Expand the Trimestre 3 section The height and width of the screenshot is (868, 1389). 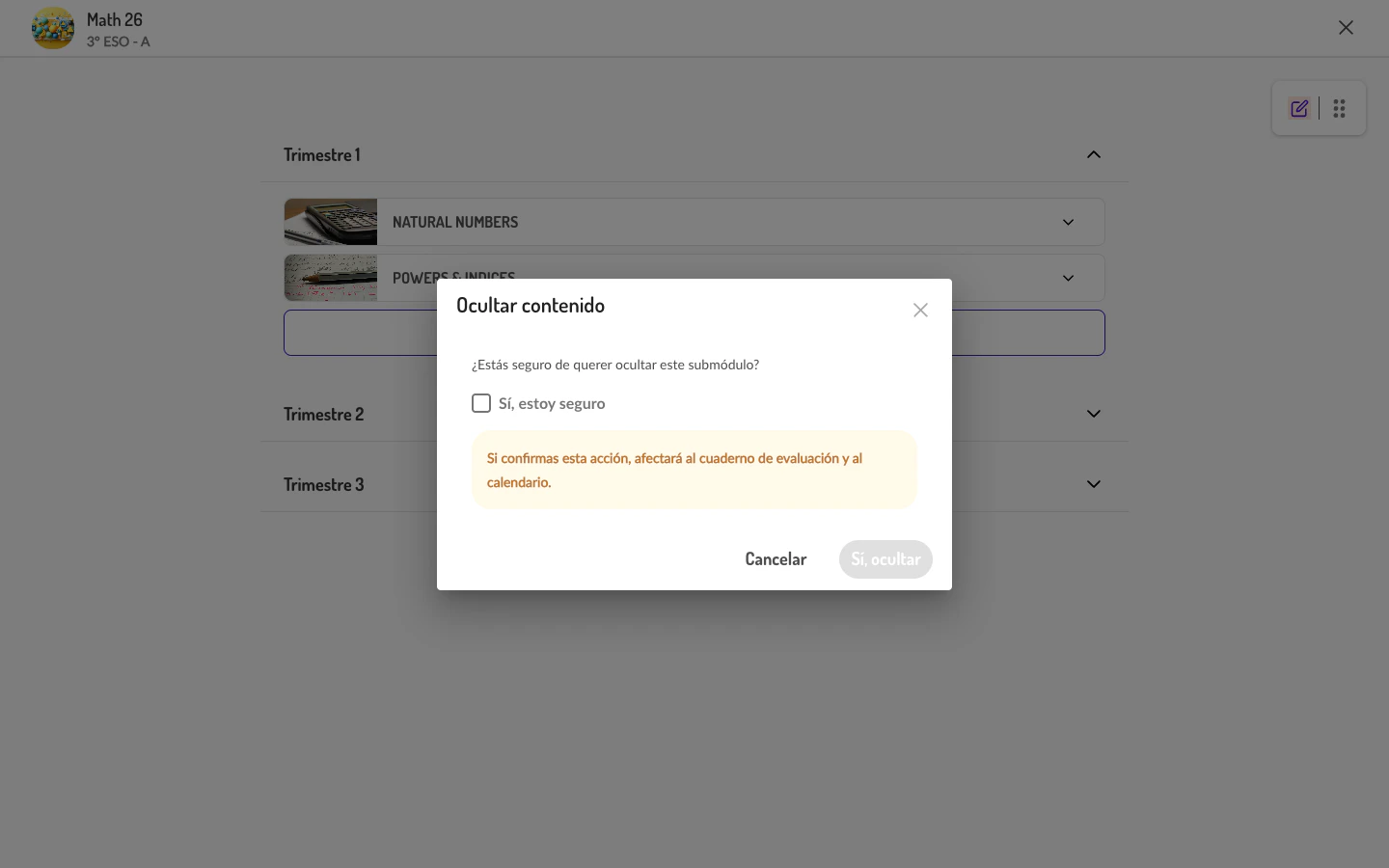pyautogui.click(x=1094, y=483)
